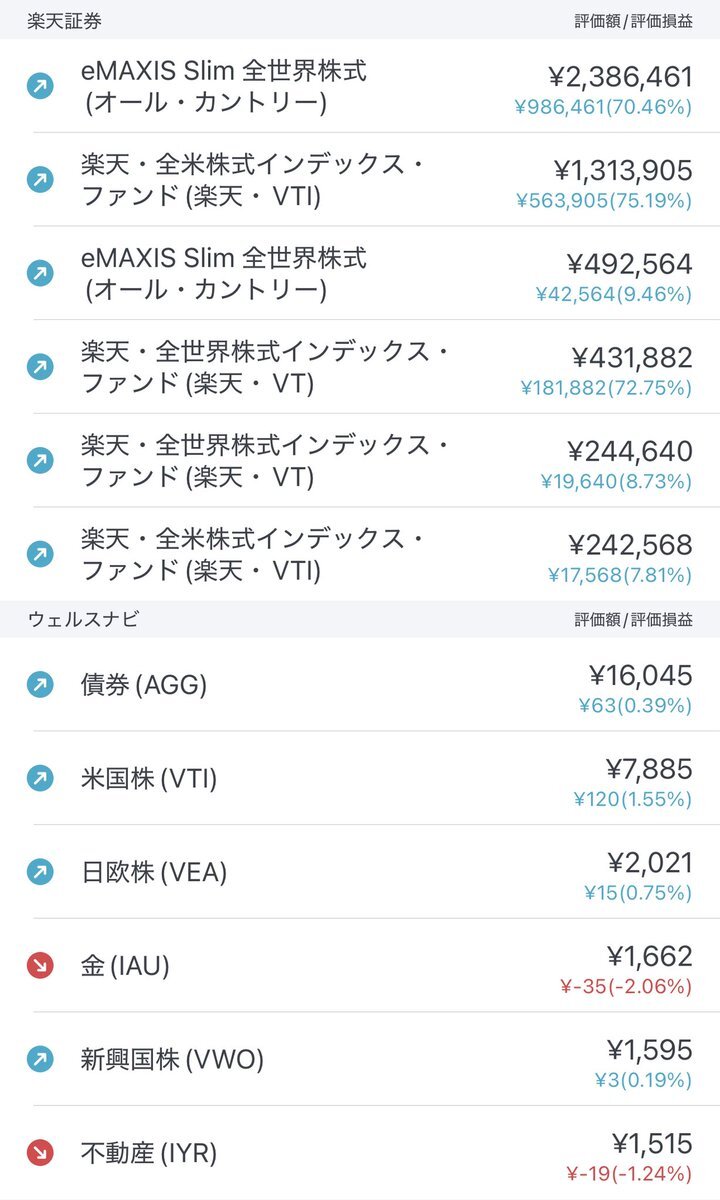
Task: Tap the 評価額/評価損益 label in the ウェルスナビ header
Action: [633, 619]
